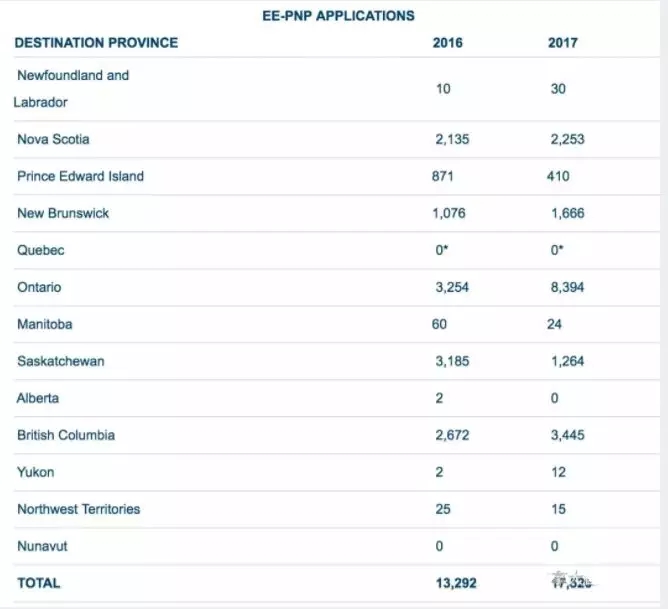668x609 pixels.
Task: Click Saskatchewan 2016 value 3,185
Action: coord(452,362)
